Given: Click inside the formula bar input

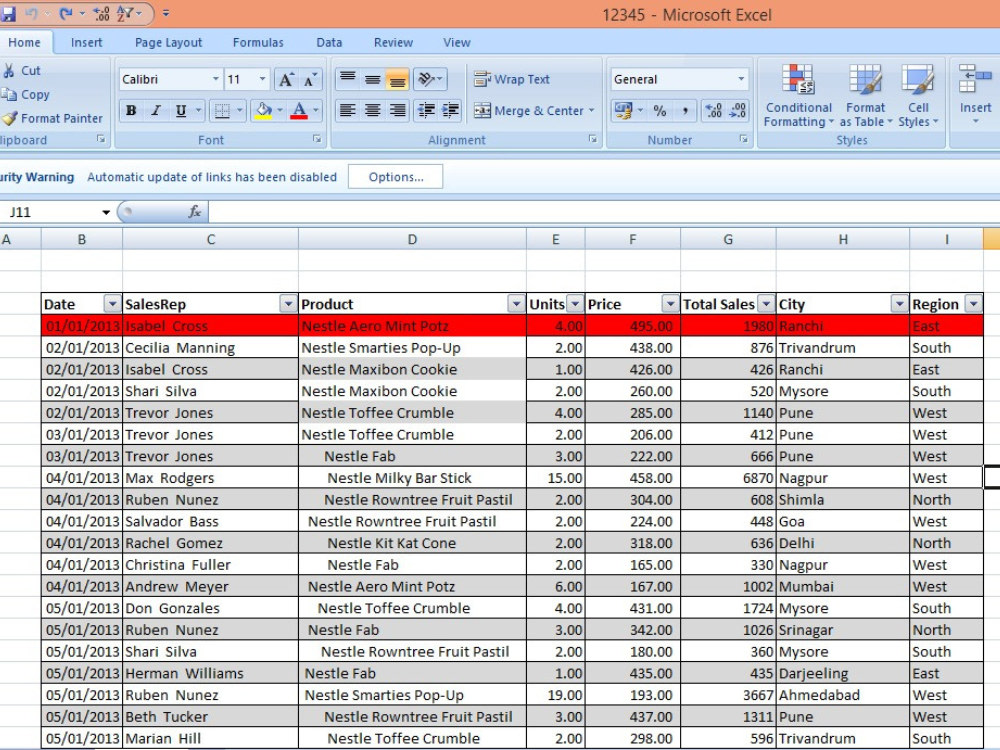Looking at the screenshot, I should 603,212.
